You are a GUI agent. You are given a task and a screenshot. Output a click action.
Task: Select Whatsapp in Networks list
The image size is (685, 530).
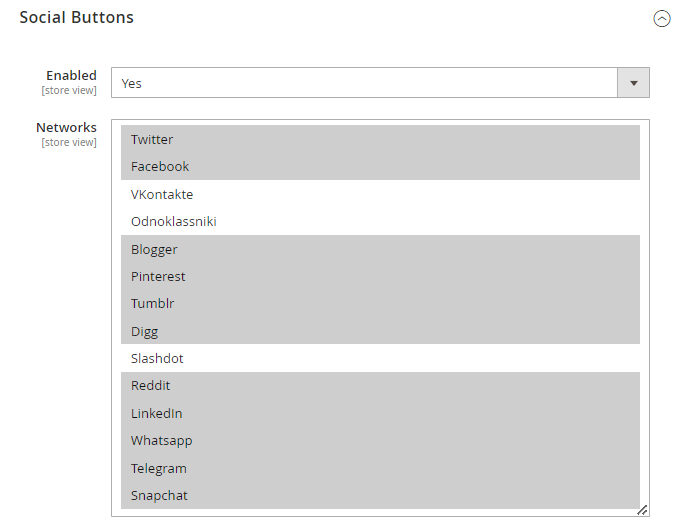(x=380, y=440)
